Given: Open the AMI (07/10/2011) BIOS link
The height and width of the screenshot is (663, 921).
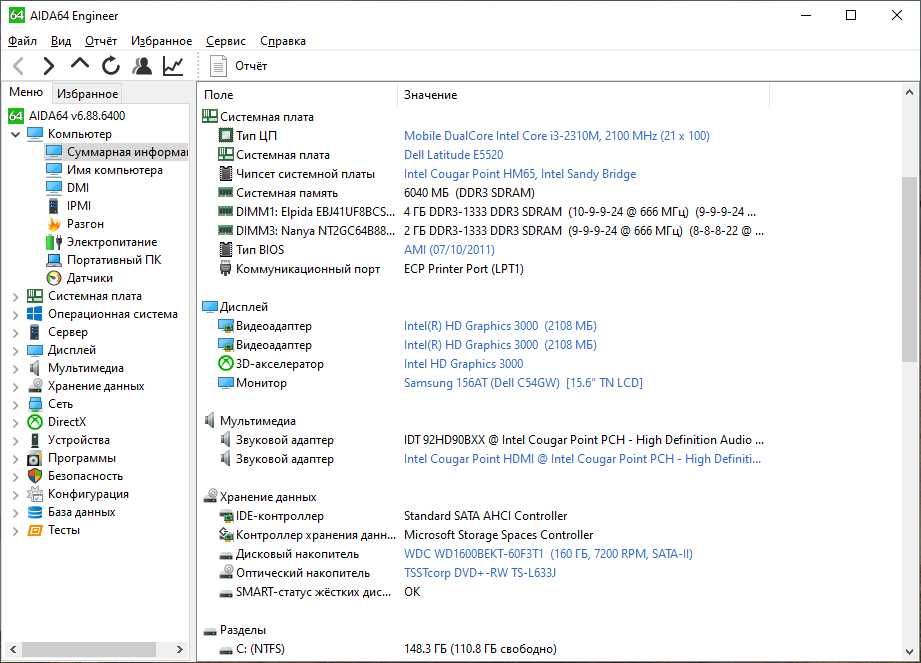Looking at the screenshot, I should click(449, 250).
